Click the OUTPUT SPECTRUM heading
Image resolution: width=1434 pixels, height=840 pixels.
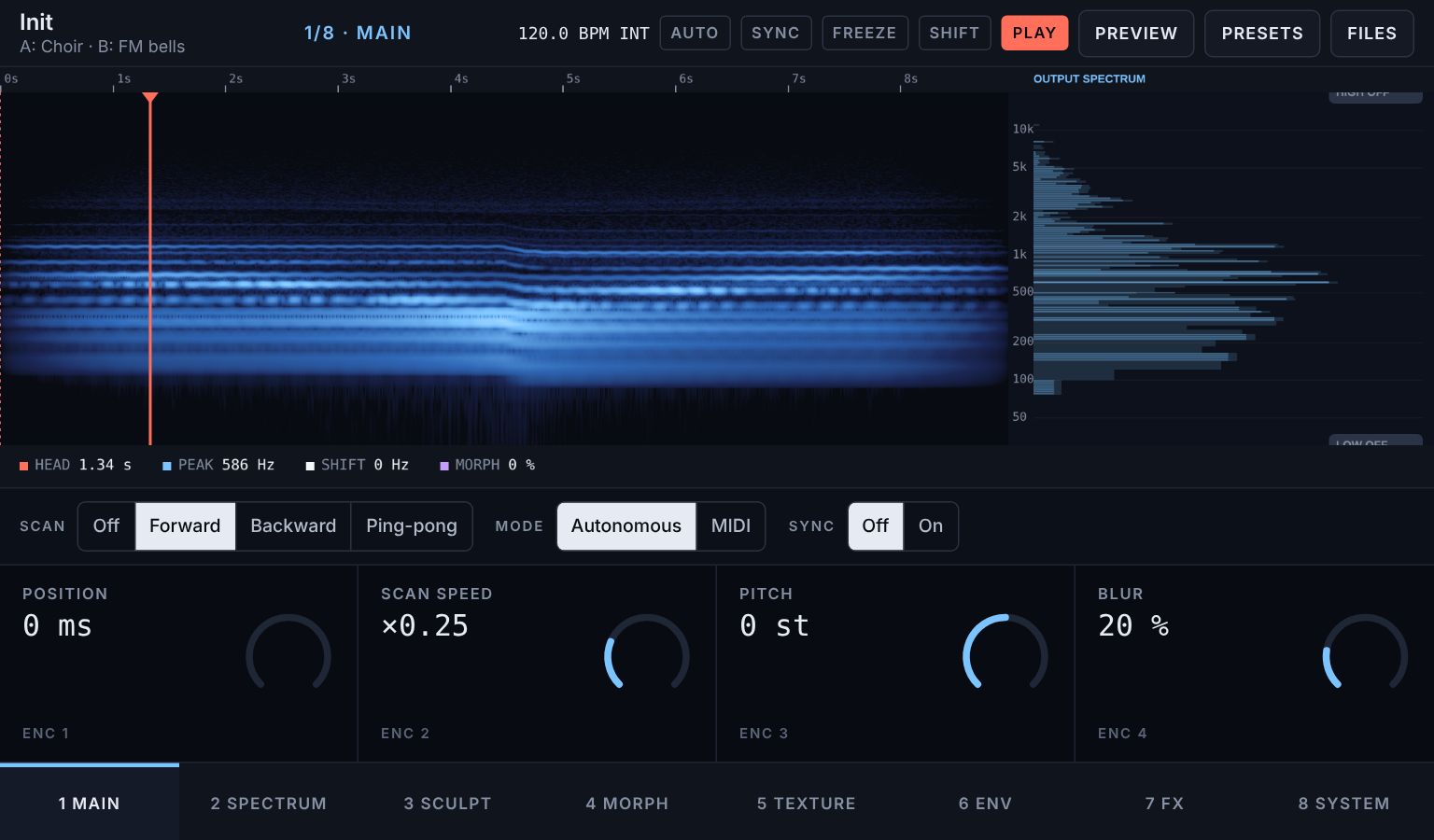1090,79
